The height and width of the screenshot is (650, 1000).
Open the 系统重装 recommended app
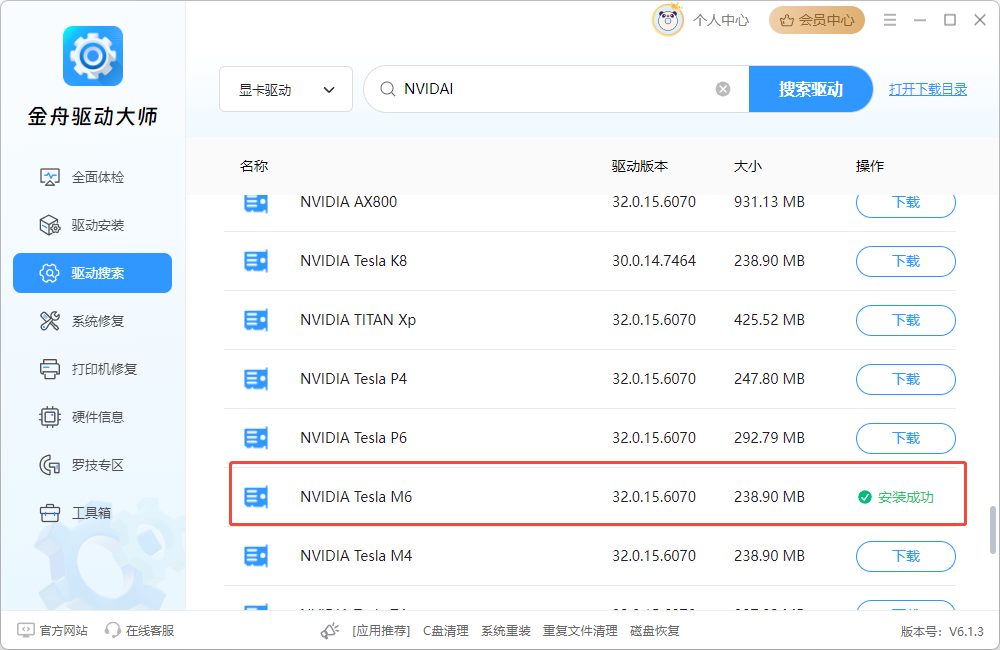click(x=506, y=631)
